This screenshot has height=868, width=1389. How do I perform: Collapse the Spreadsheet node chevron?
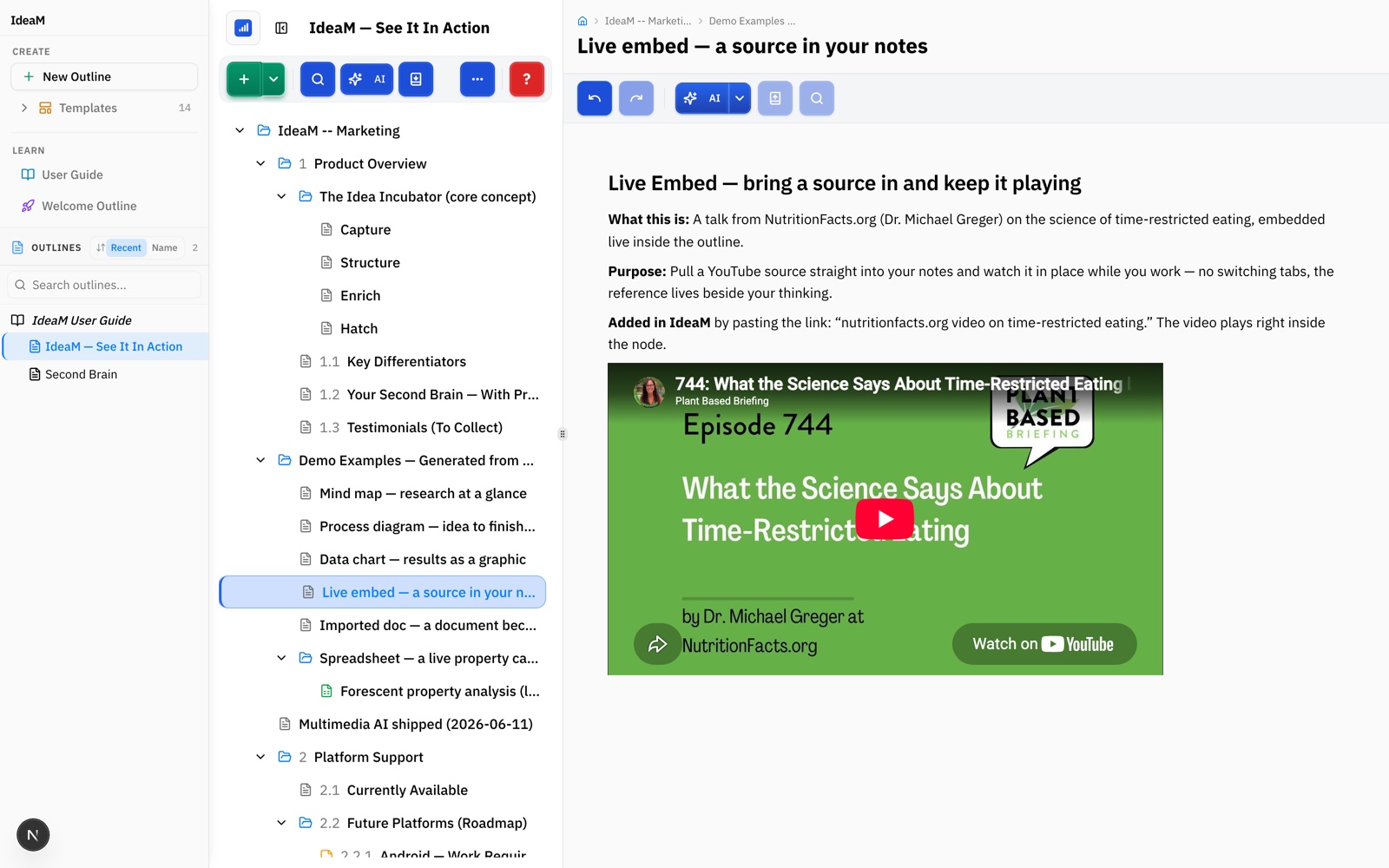pyautogui.click(x=281, y=658)
